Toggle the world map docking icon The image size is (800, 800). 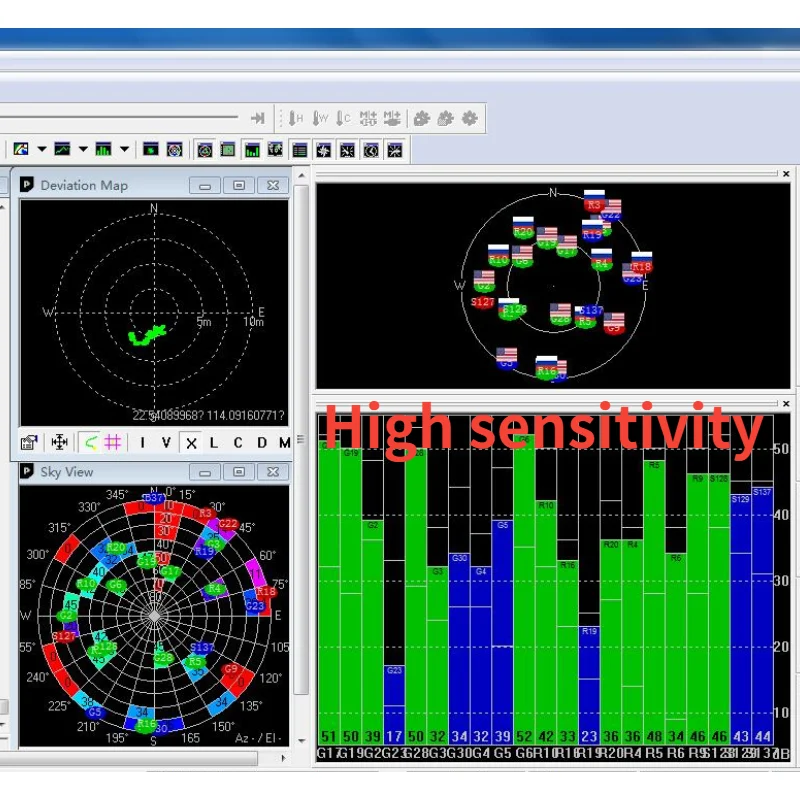tap(276, 150)
